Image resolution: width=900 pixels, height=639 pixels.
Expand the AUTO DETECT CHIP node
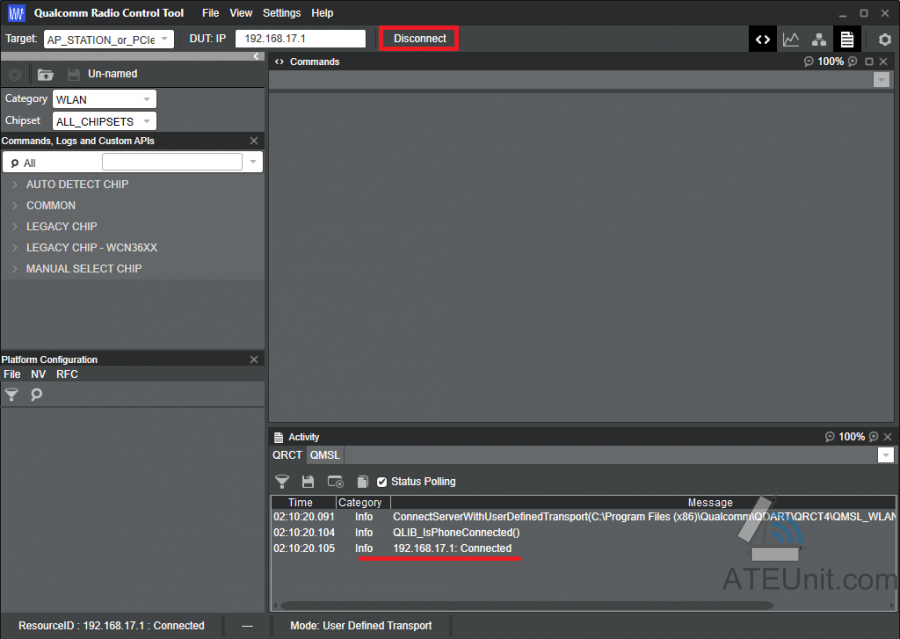coord(15,184)
